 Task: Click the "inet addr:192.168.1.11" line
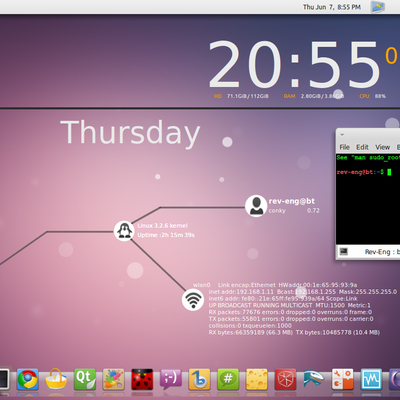tap(303, 292)
